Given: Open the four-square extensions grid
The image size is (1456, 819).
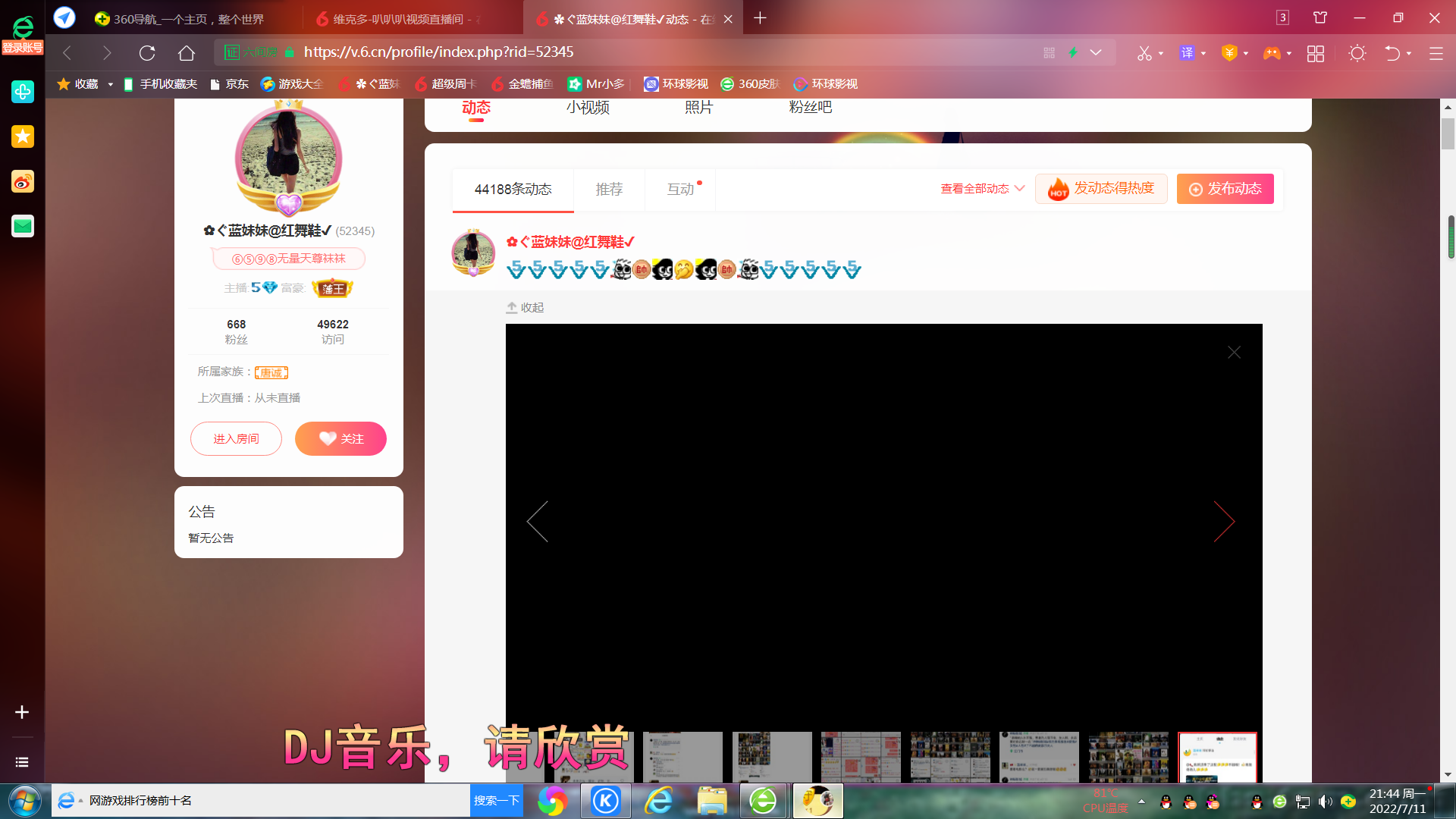Looking at the screenshot, I should (x=1316, y=53).
